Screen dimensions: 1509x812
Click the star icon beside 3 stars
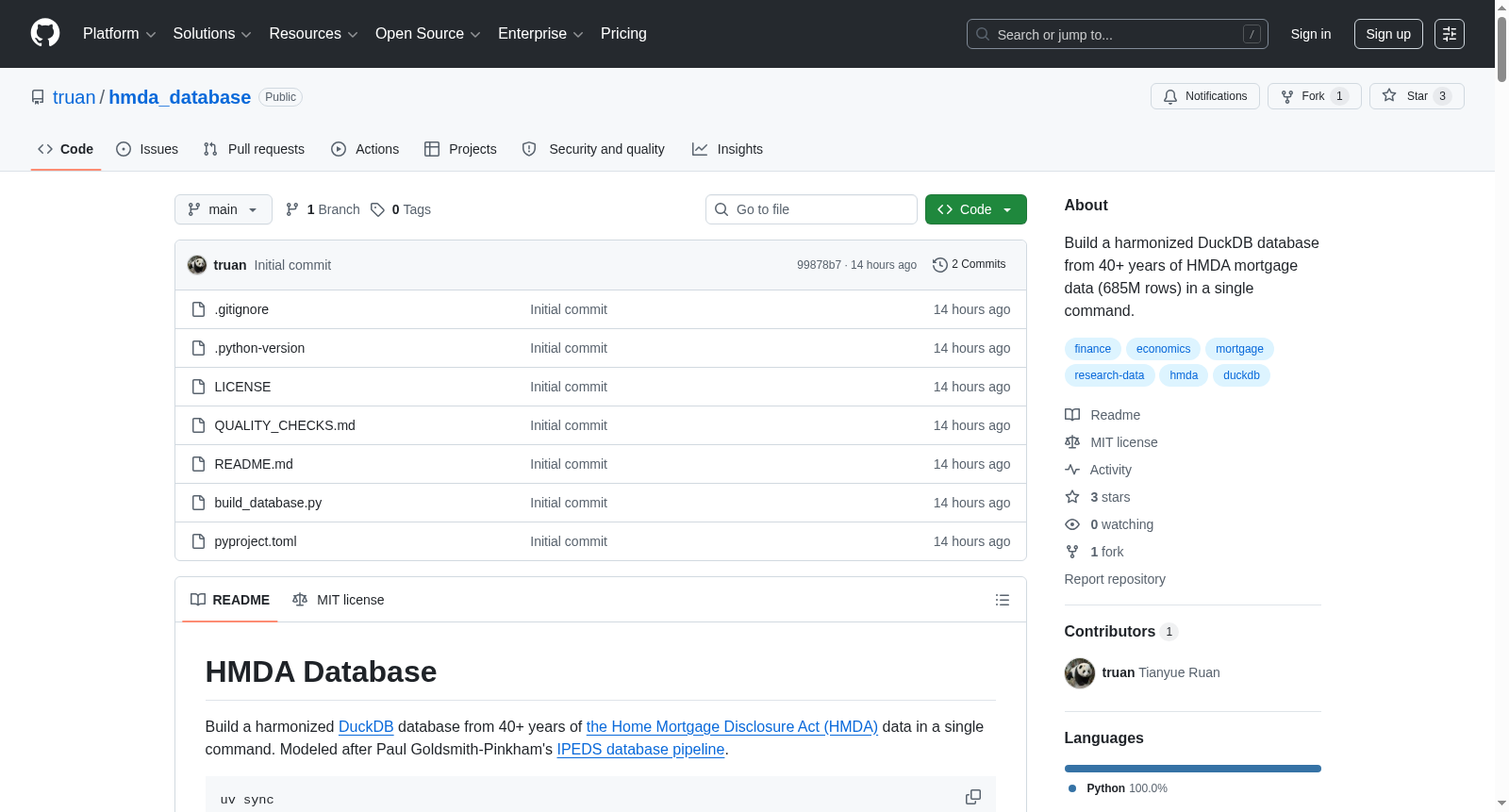[x=1072, y=497]
